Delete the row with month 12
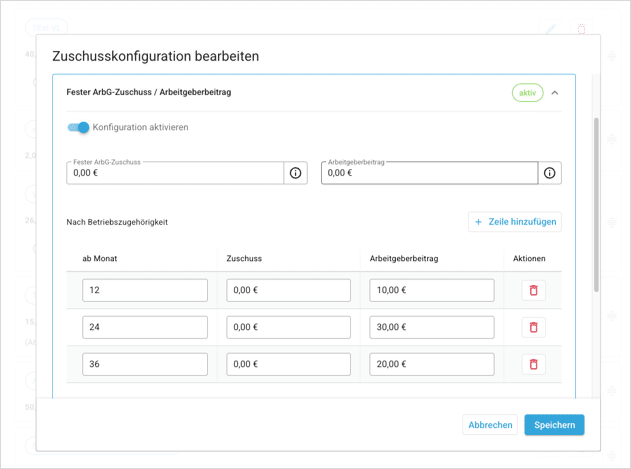The height and width of the screenshot is (469, 631). 533,290
